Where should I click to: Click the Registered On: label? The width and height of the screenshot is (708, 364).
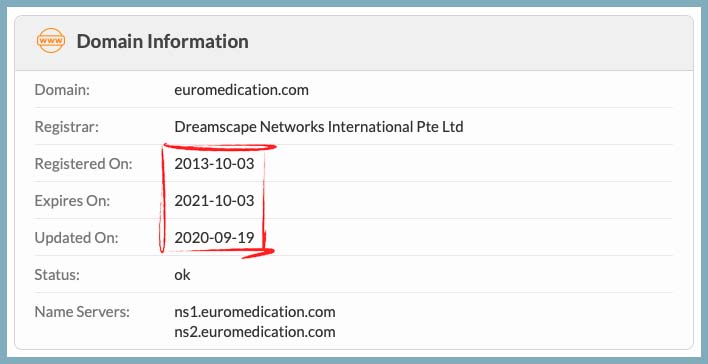[84, 164]
